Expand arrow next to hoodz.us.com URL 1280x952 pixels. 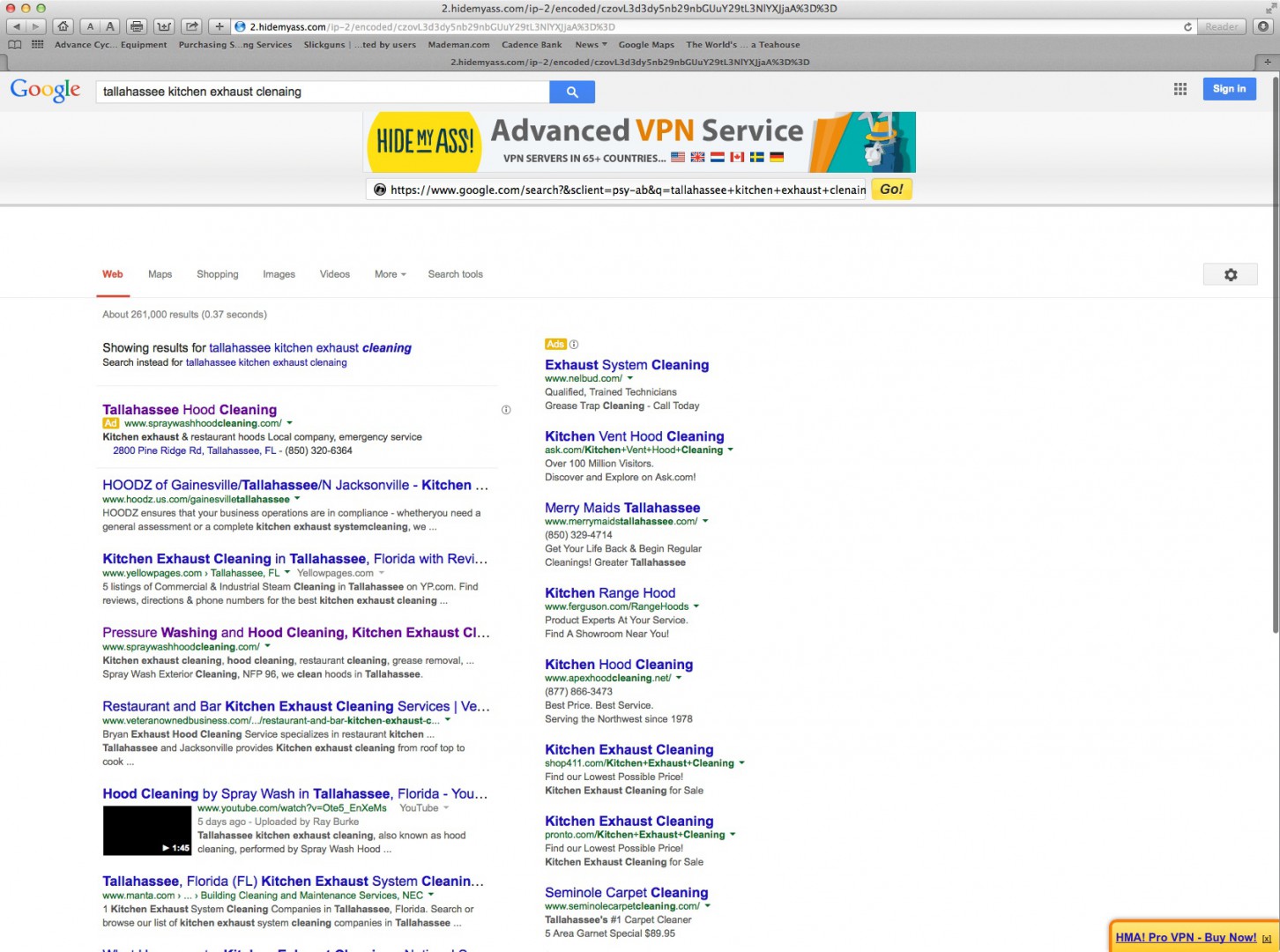(x=297, y=499)
